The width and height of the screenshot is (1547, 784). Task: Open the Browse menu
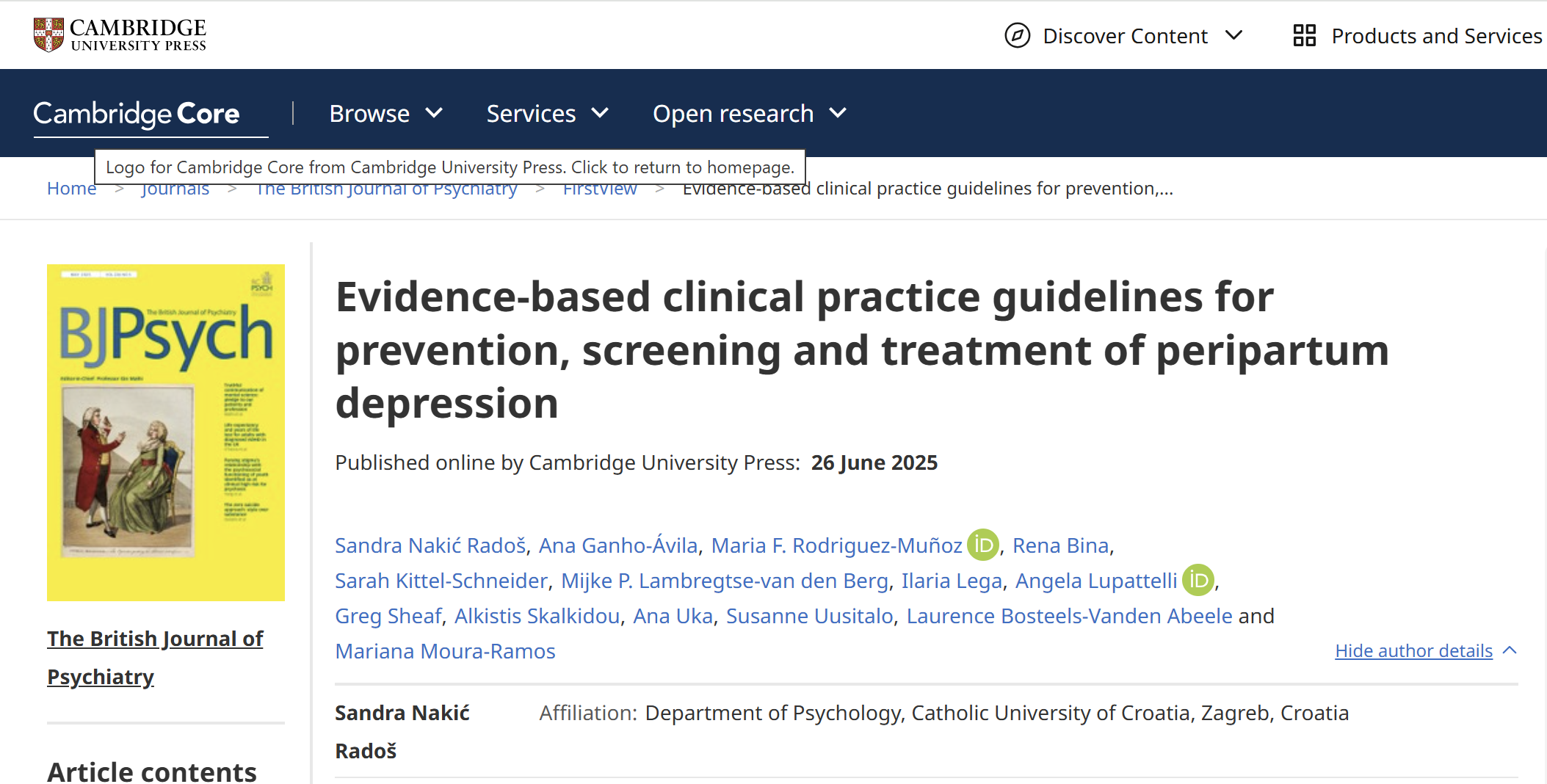click(385, 114)
